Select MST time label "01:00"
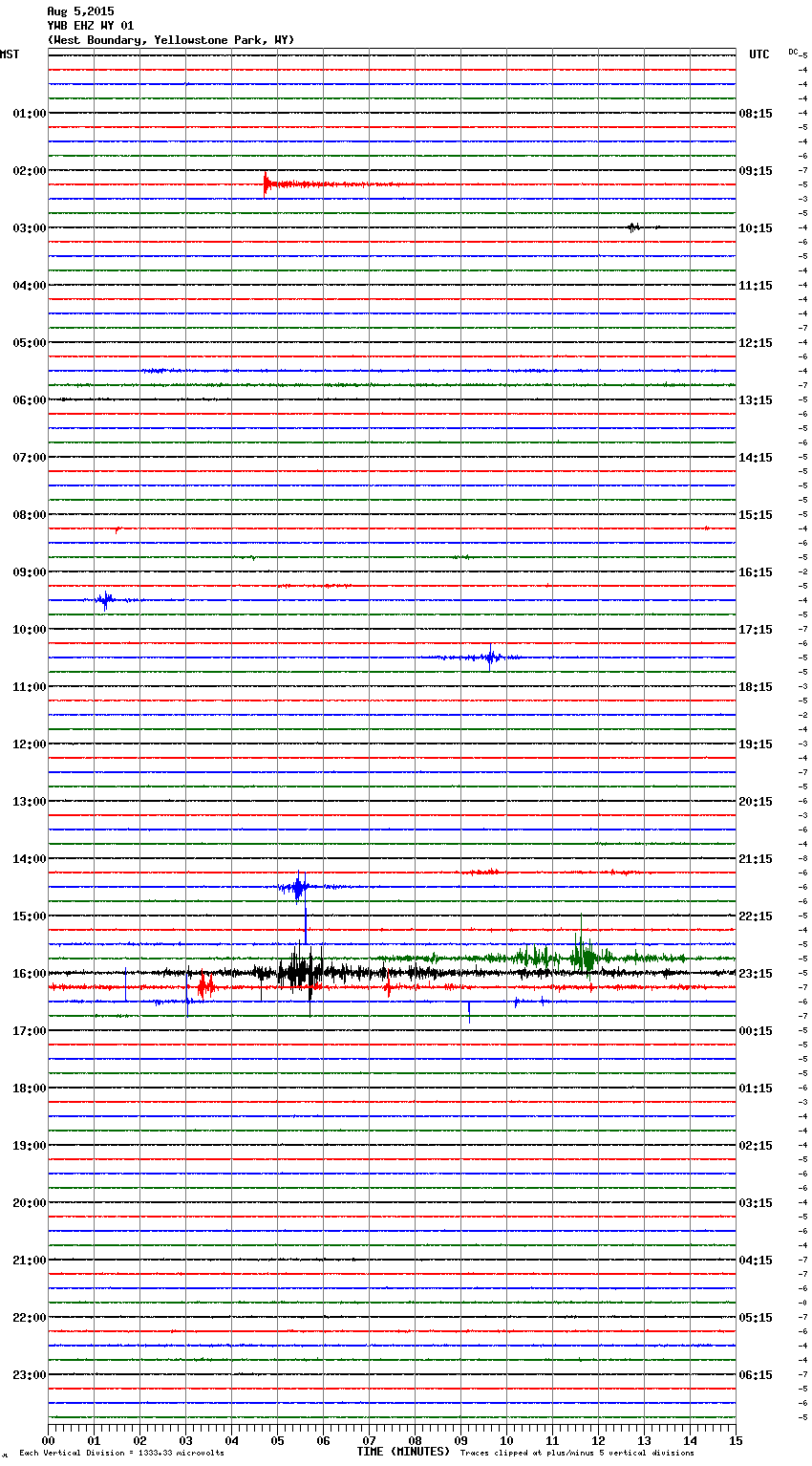 coord(30,114)
